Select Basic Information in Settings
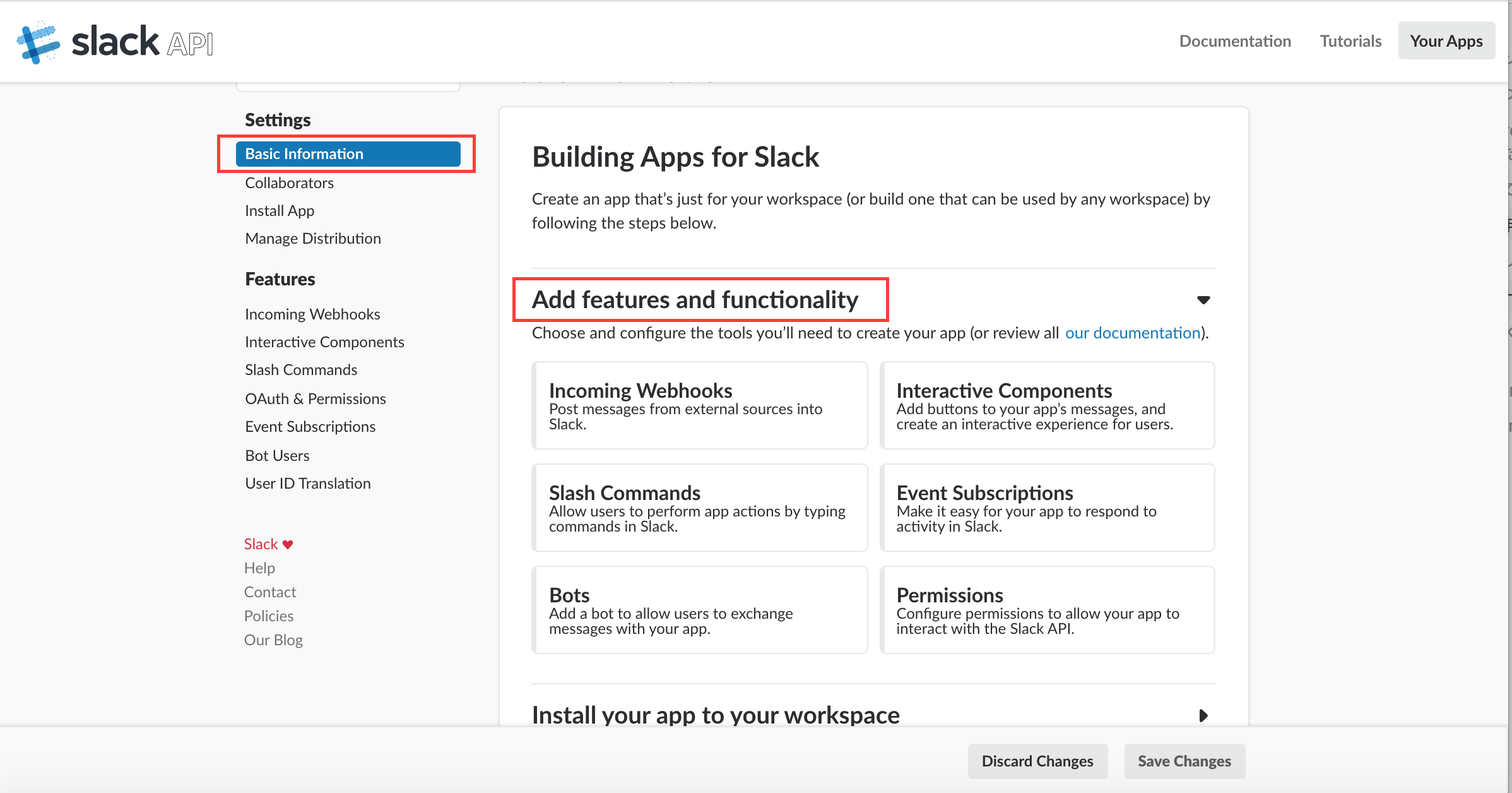 coord(348,154)
